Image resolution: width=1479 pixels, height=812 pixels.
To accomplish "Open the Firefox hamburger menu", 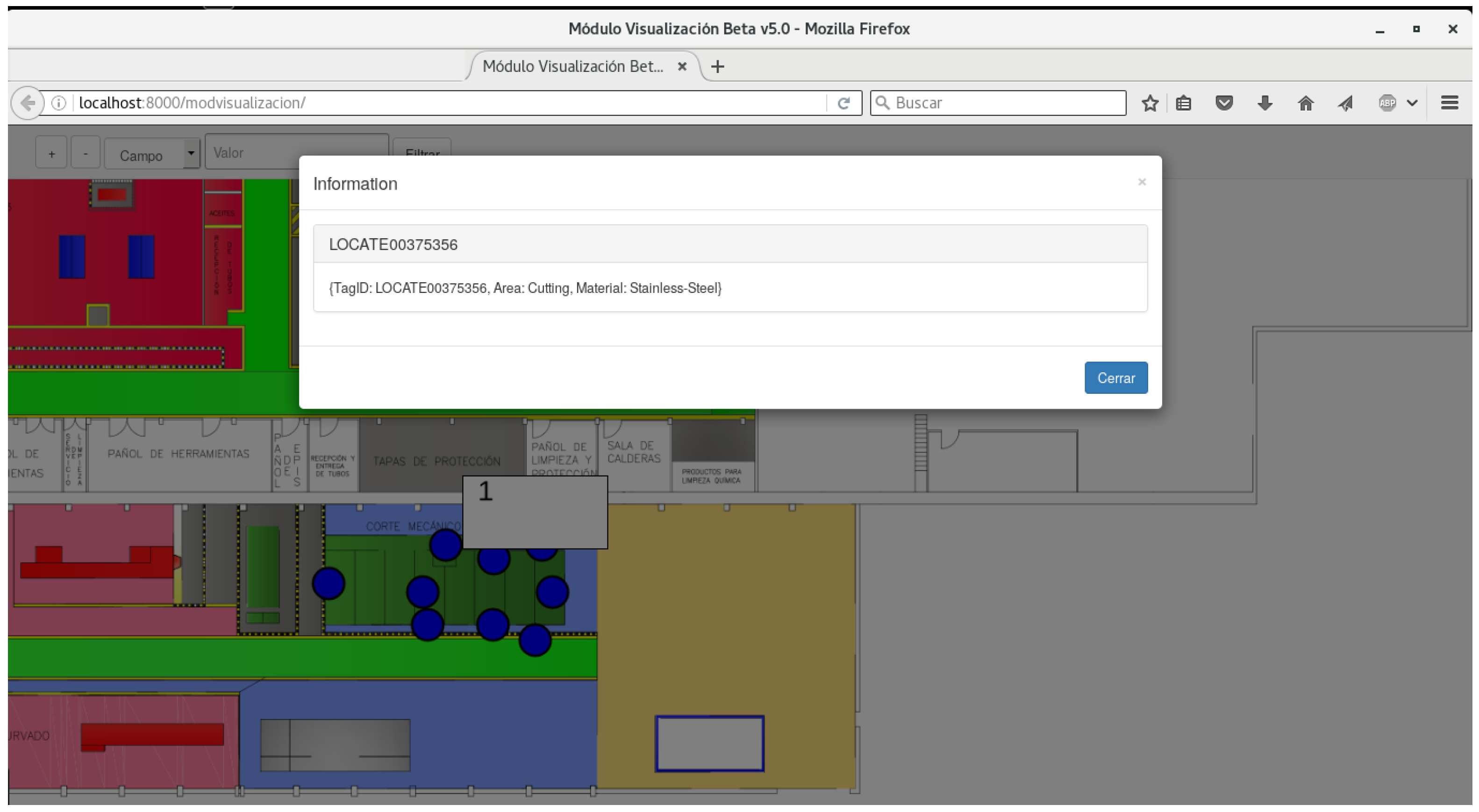I will (x=1449, y=103).
